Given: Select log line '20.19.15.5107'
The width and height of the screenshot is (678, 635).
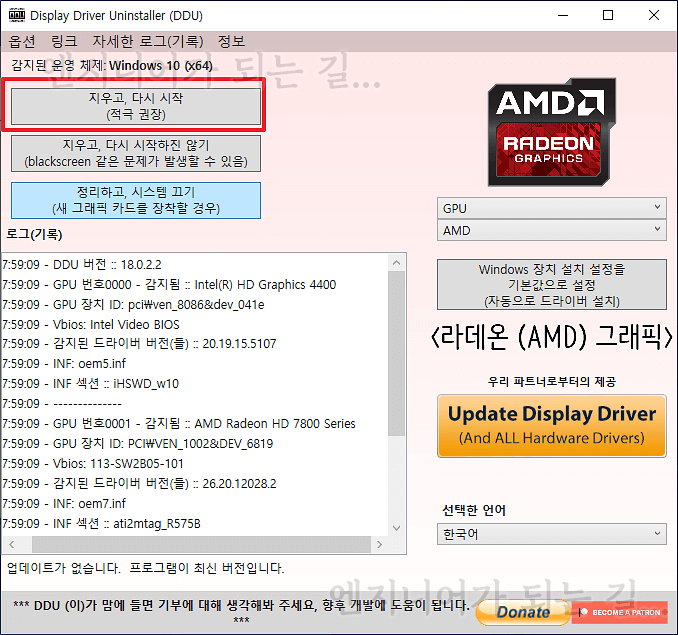Looking at the screenshot, I should pyautogui.click(x=139, y=344).
